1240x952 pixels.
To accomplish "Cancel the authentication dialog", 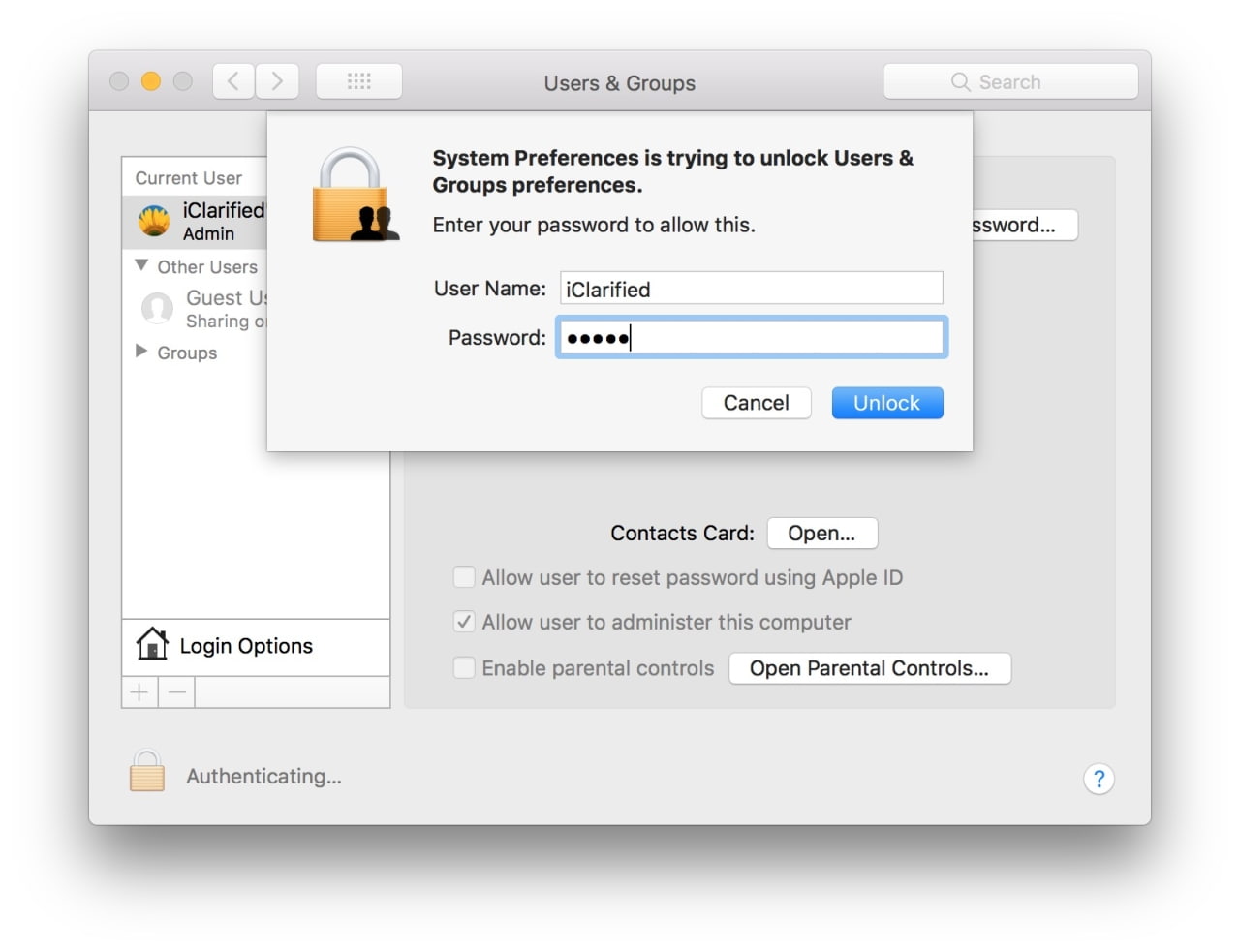I will point(756,403).
